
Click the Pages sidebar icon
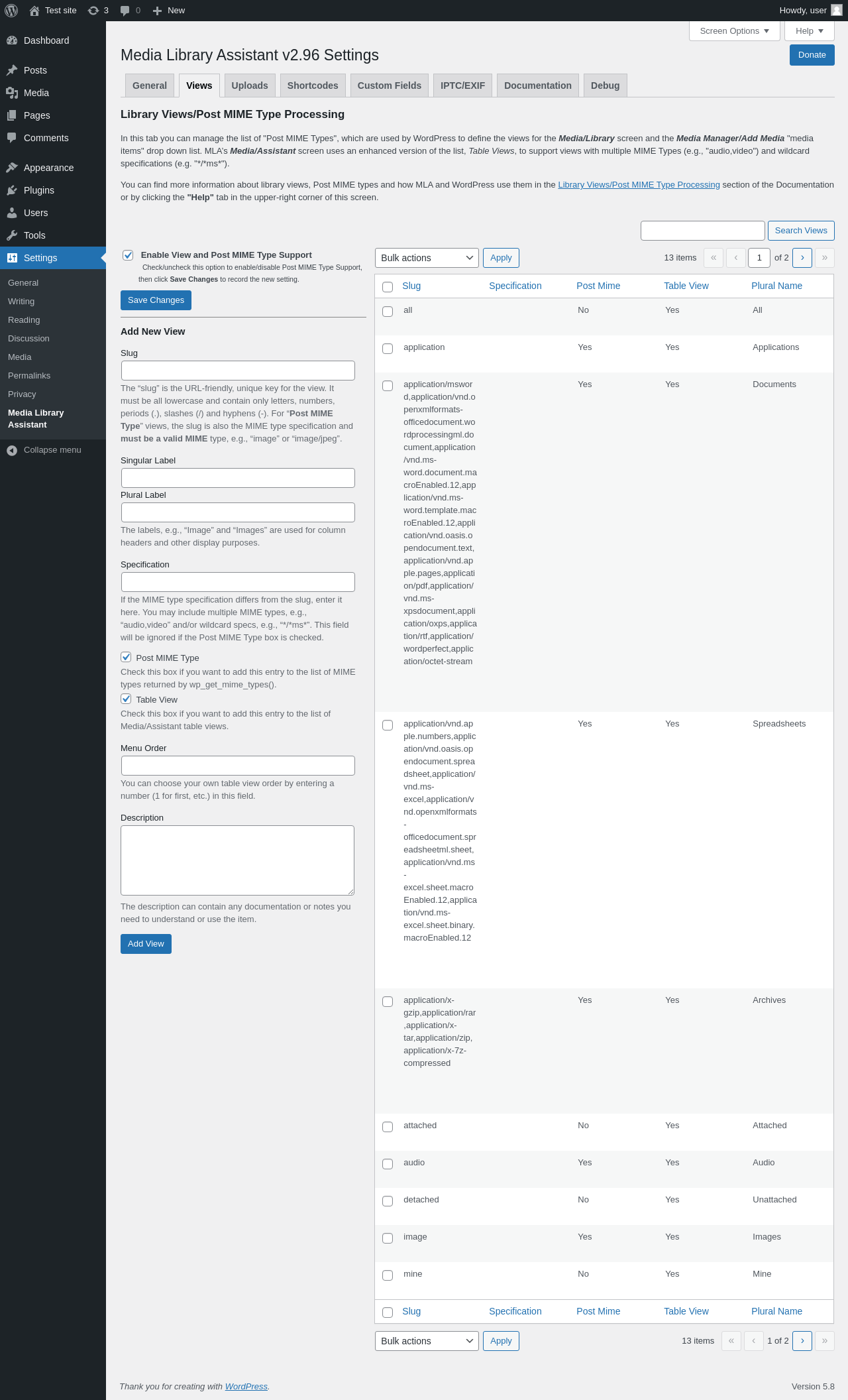pos(12,115)
